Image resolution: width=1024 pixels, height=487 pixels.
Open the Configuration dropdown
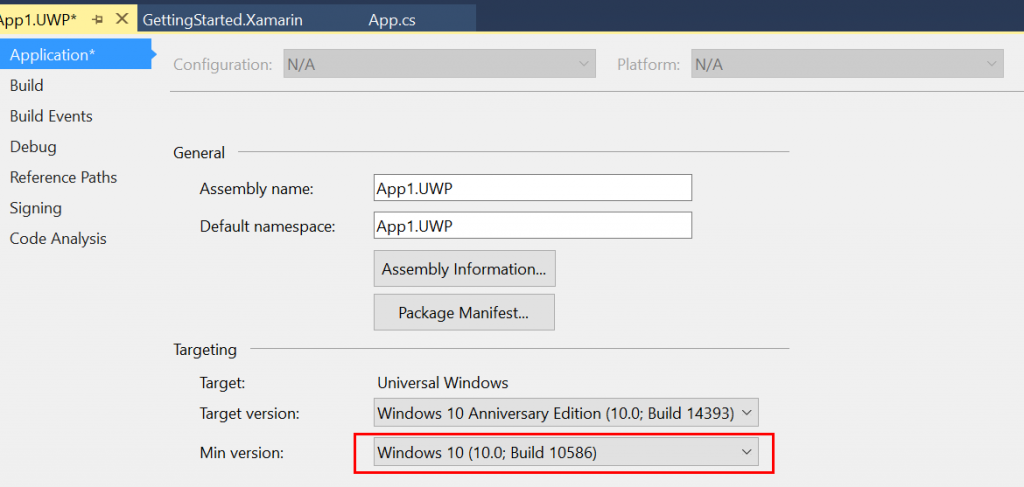coord(440,65)
